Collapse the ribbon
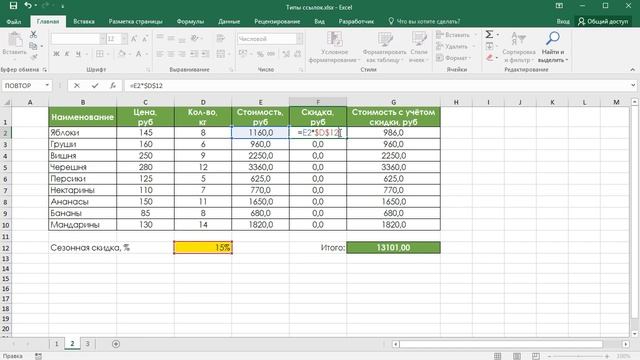The width and height of the screenshot is (640, 360). [633, 70]
